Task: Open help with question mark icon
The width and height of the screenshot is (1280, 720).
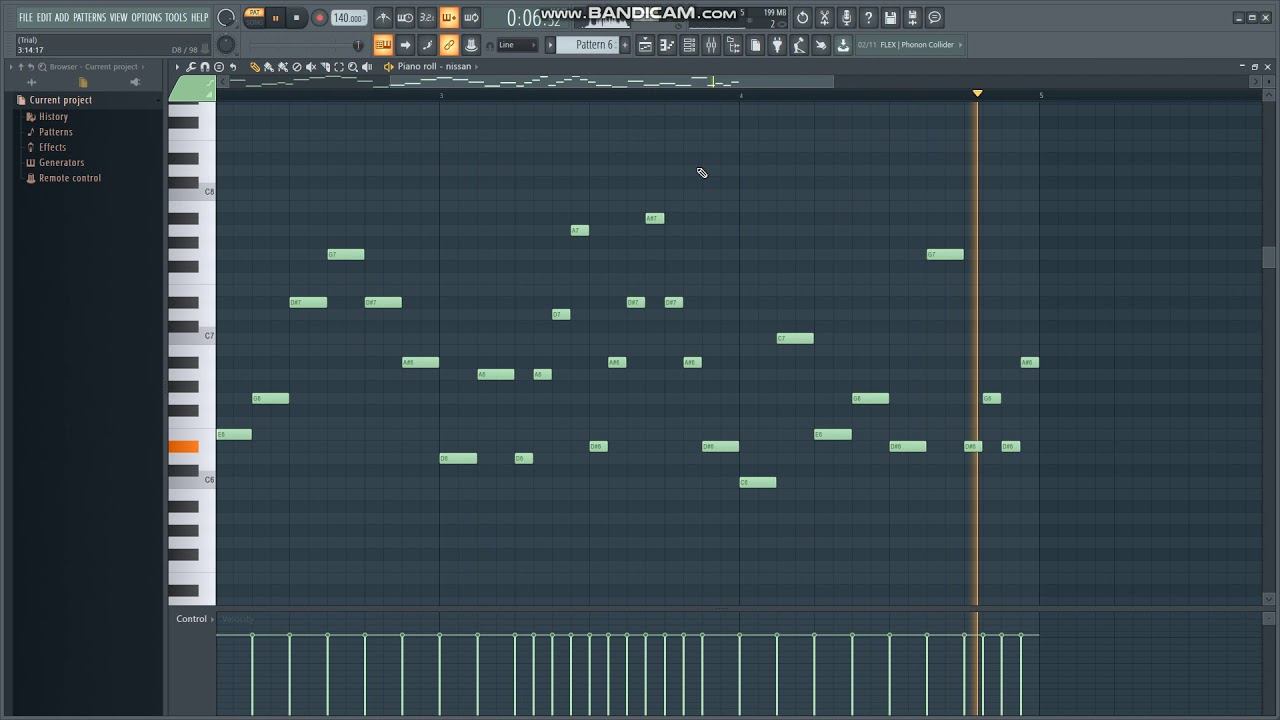Action: click(868, 18)
